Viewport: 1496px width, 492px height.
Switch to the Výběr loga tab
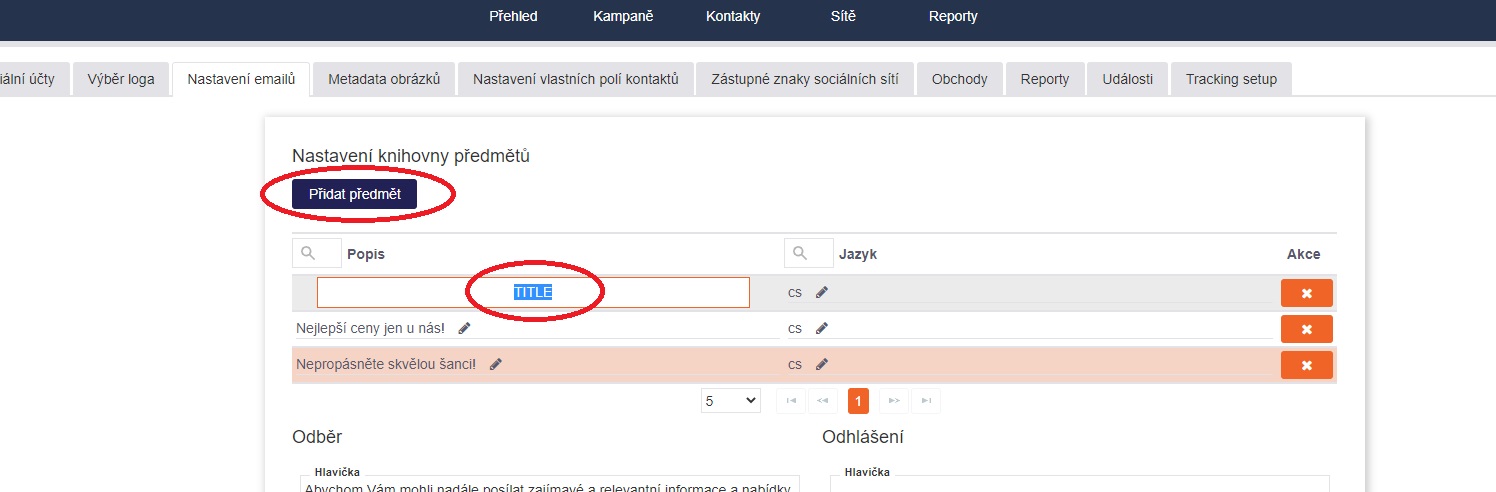121,79
